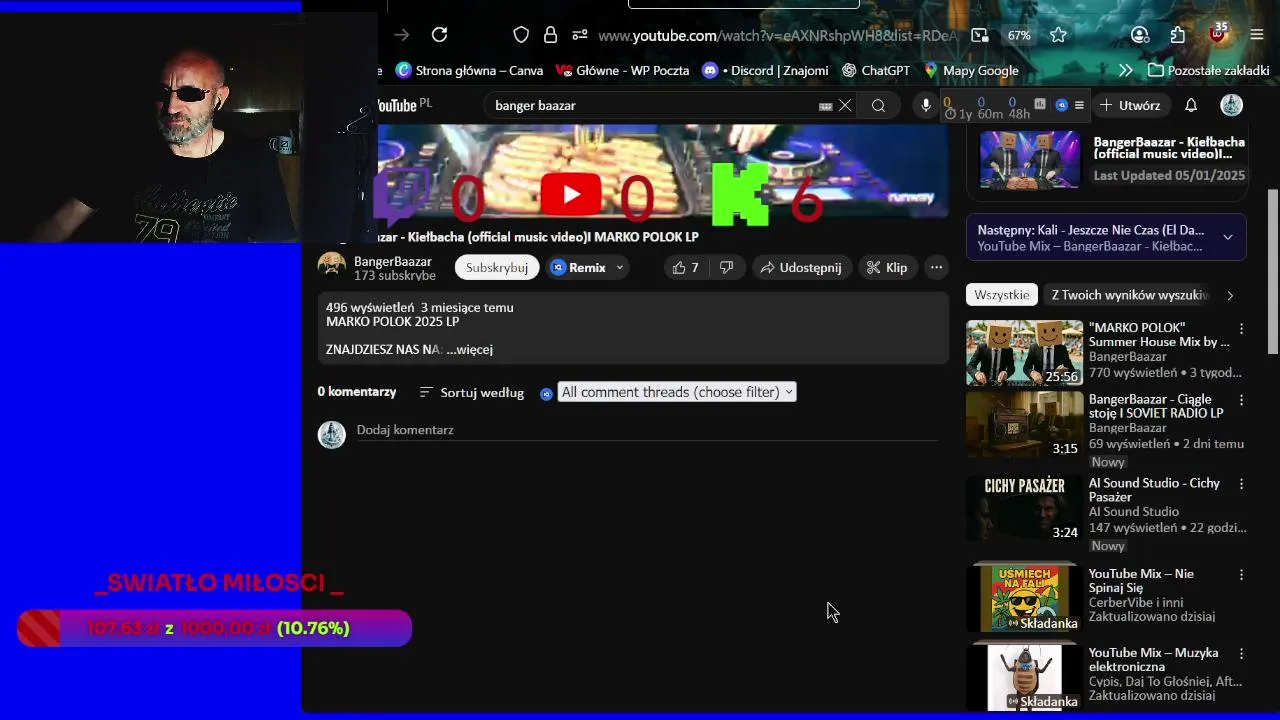This screenshot has width=1280, height=720.
Task: Open the stats chart icon in YouTube header
Action: tap(1040, 104)
